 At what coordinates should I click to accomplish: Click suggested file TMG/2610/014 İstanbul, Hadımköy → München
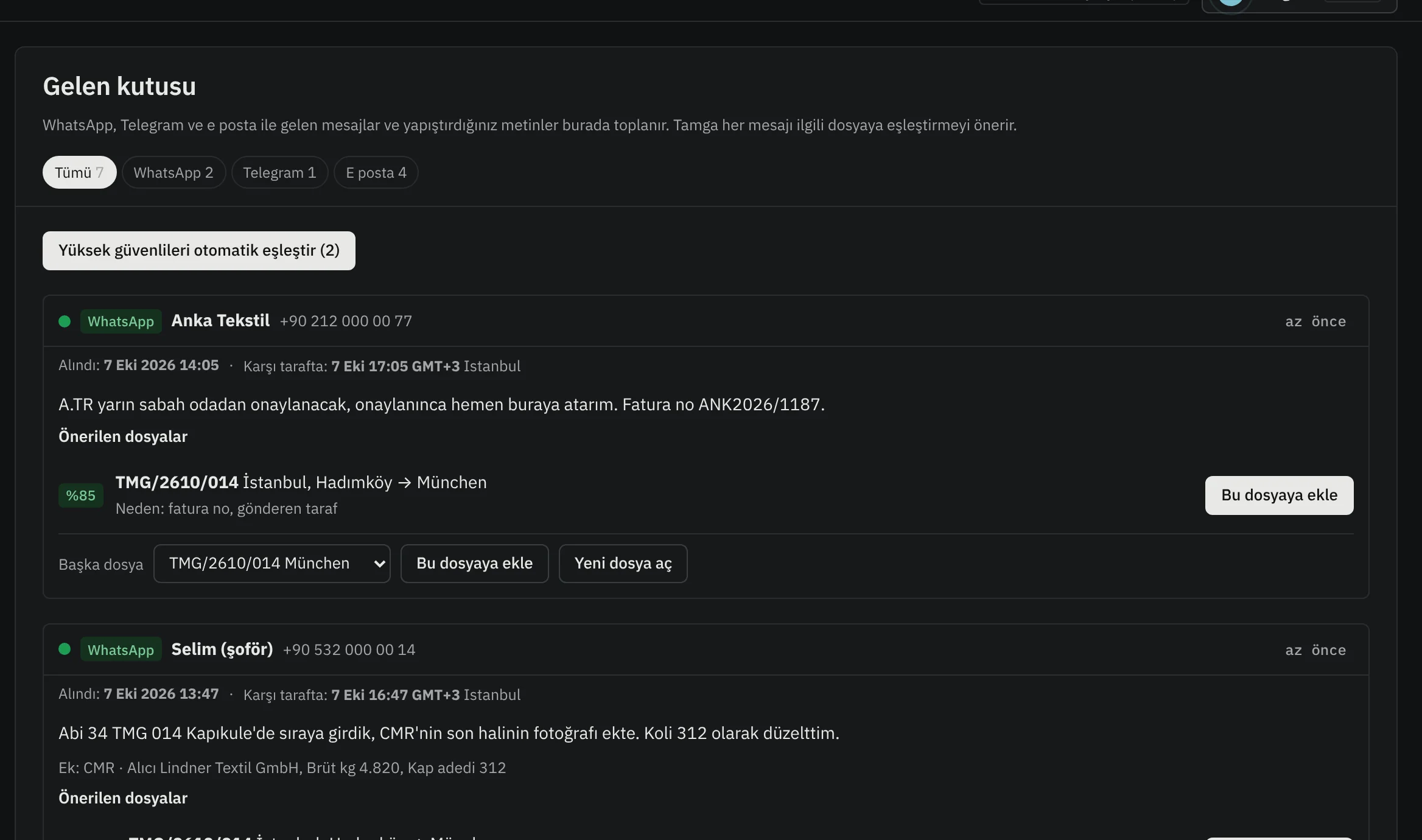(301, 482)
